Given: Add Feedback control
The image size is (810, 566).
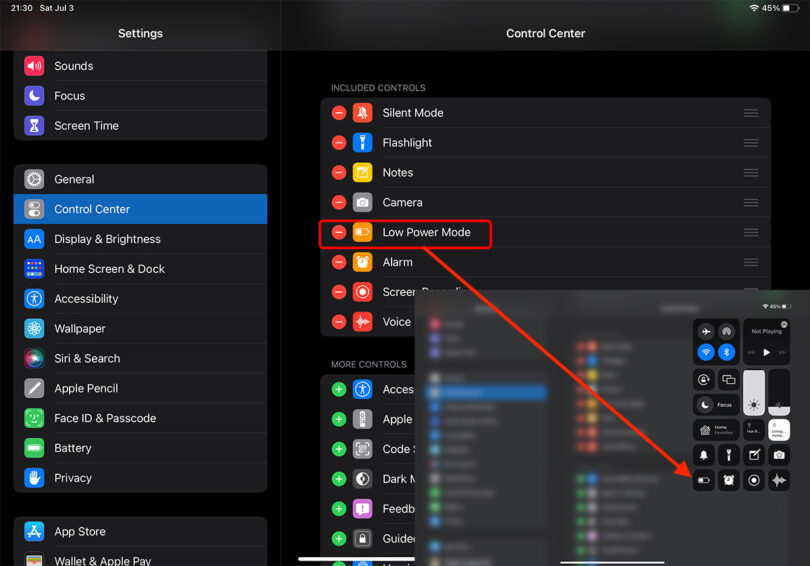Looking at the screenshot, I should (x=339, y=509).
